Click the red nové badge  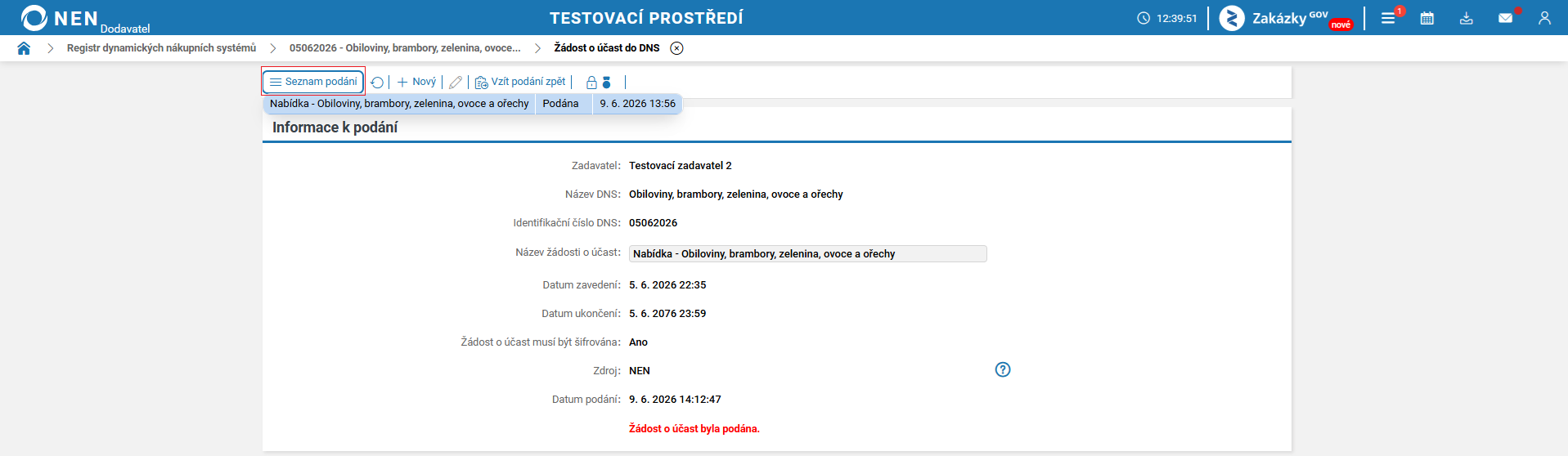[x=1341, y=25]
